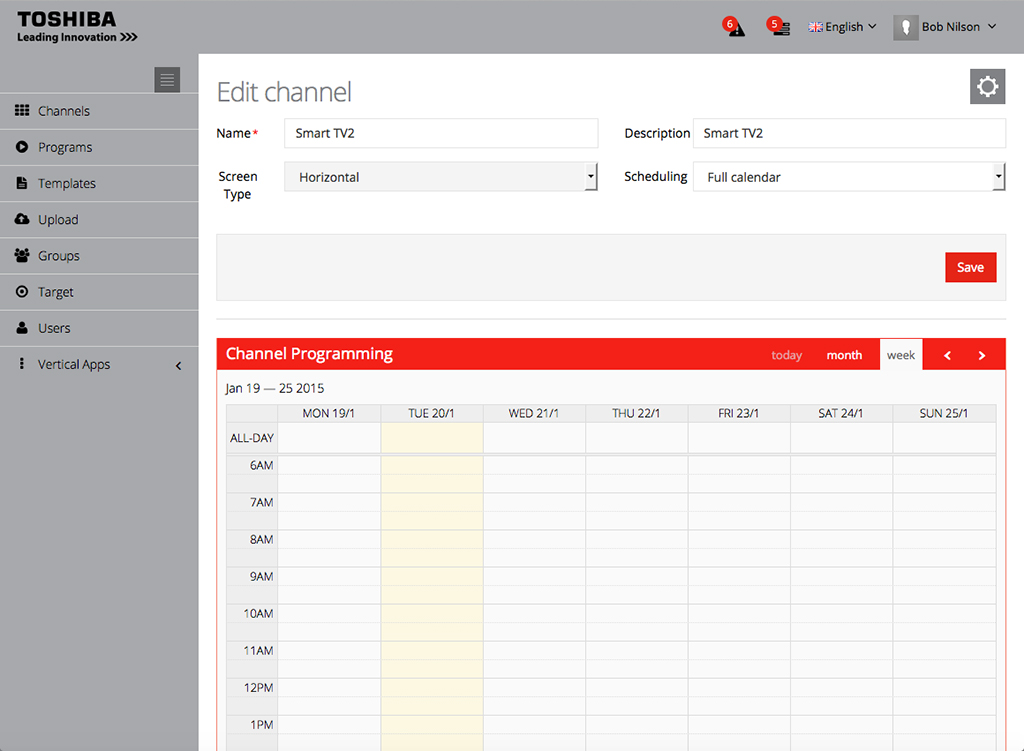Click the Programs play icon in sidebar

tap(22, 147)
